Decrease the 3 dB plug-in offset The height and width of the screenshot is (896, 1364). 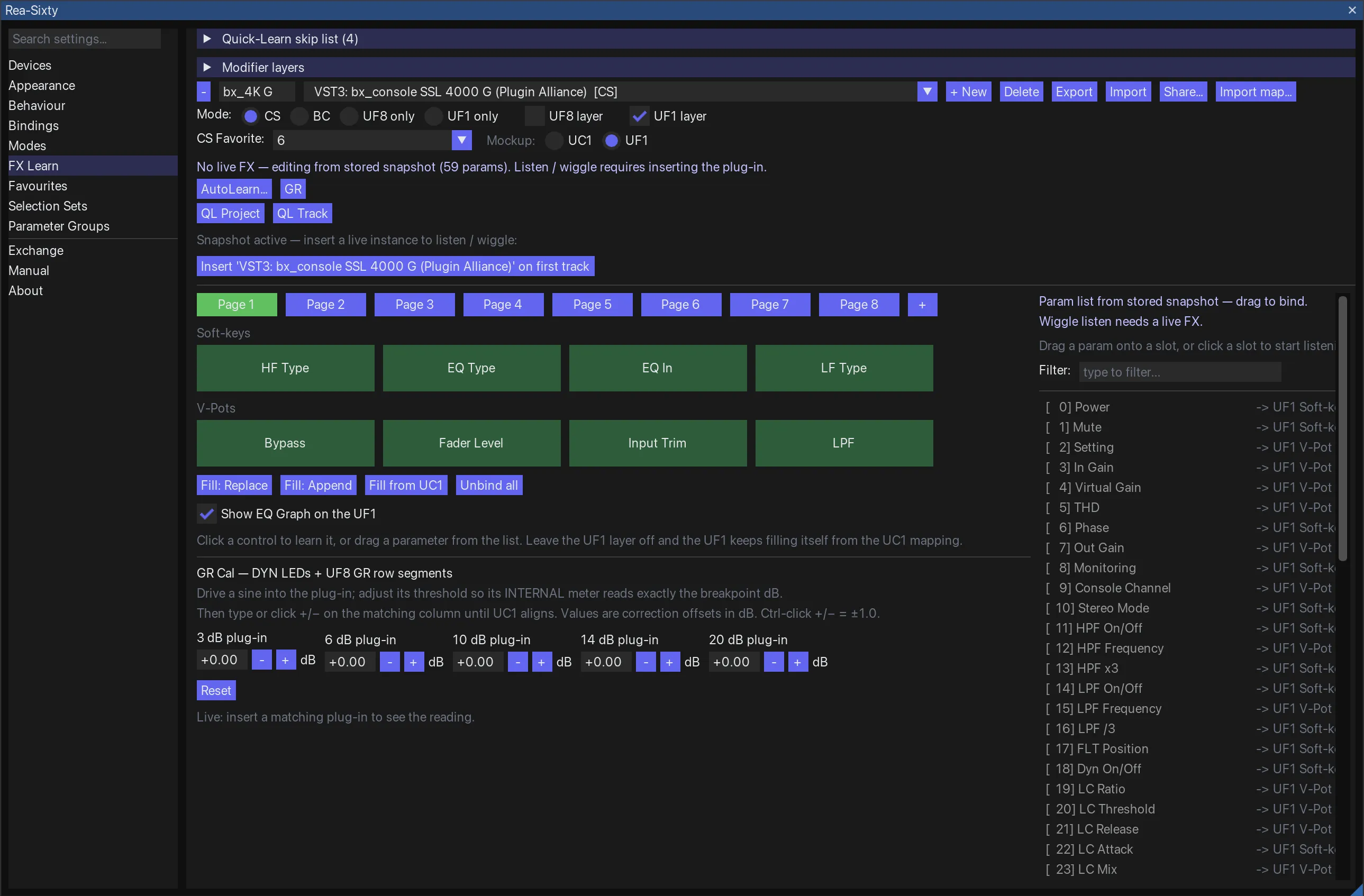coord(262,660)
